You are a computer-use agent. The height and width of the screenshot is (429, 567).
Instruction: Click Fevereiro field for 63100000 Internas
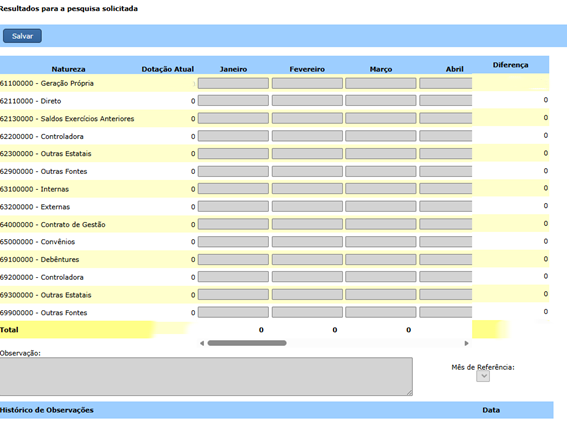307,189
